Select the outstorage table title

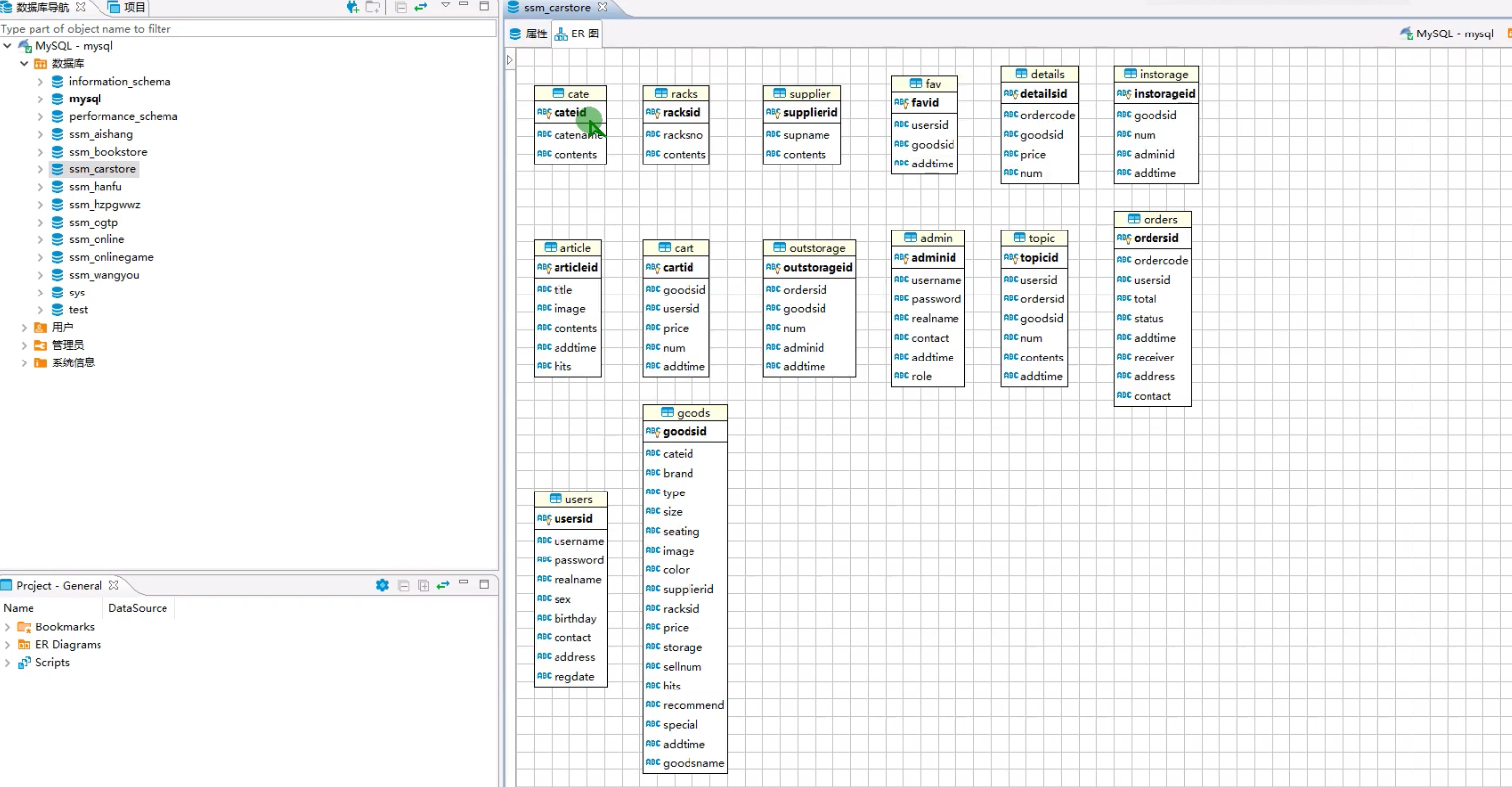tap(817, 248)
